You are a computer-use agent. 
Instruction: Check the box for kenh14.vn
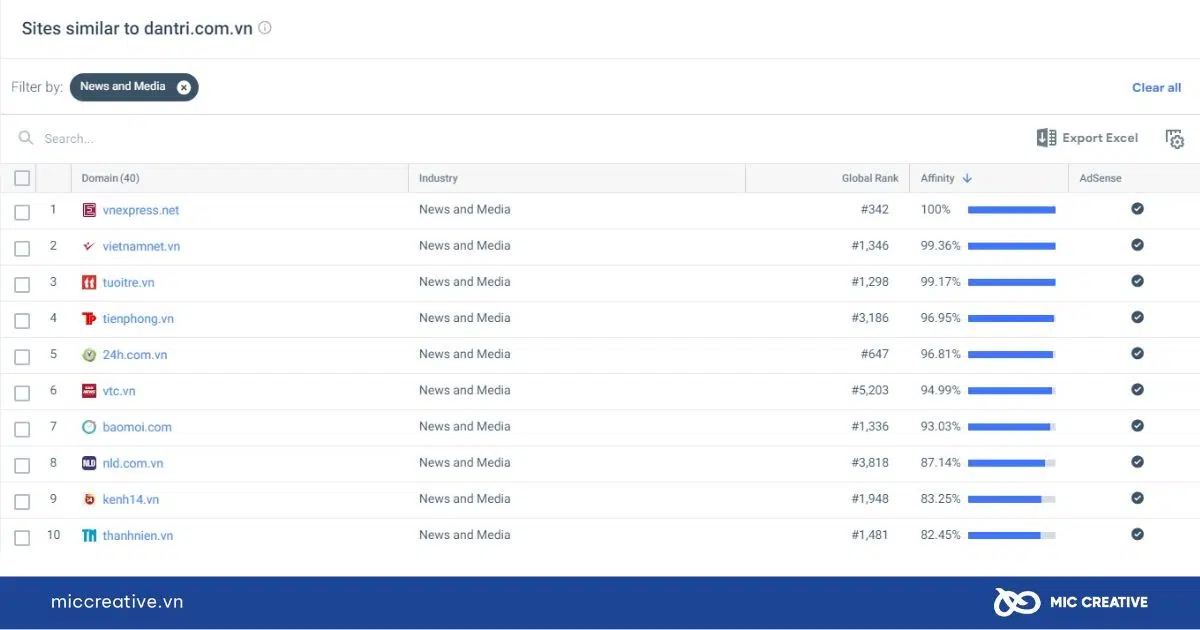[x=22, y=501]
